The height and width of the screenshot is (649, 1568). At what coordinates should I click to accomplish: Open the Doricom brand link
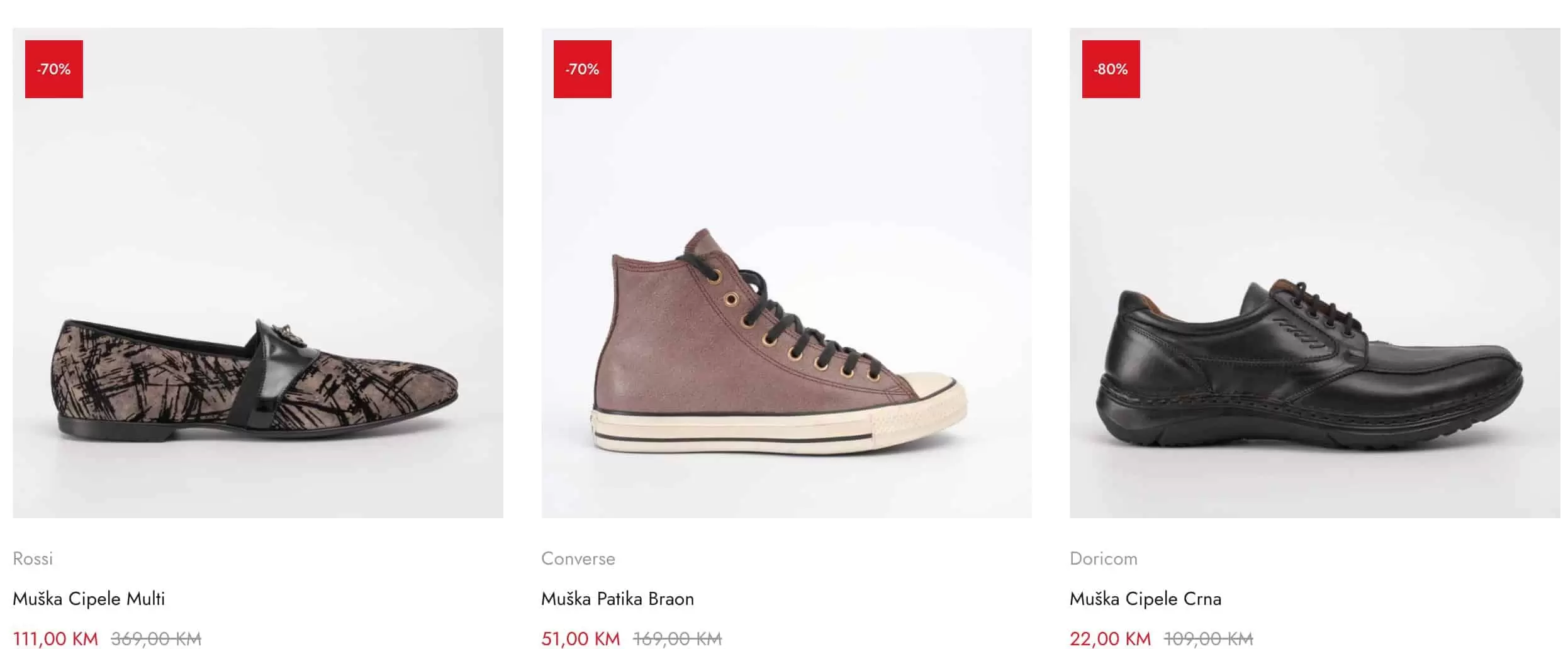pyautogui.click(x=1103, y=558)
